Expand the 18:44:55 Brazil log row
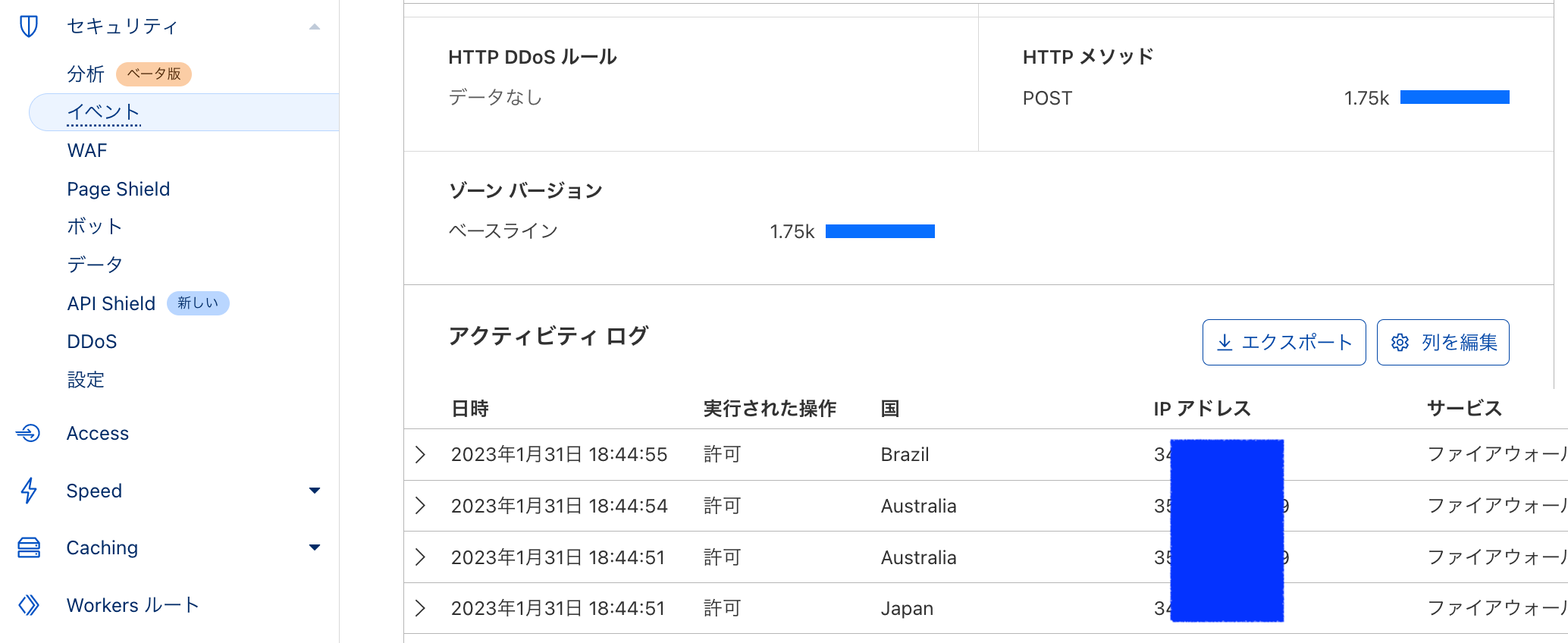1568x643 pixels. coord(421,454)
